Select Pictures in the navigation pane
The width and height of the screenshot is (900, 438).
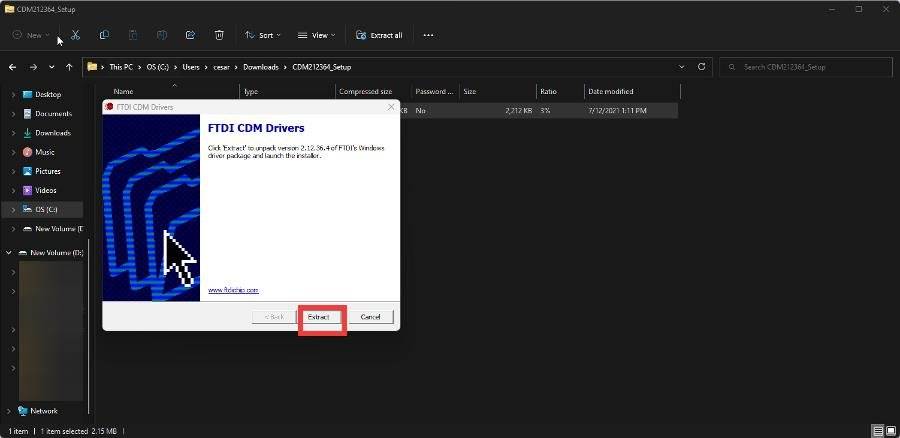(x=48, y=171)
